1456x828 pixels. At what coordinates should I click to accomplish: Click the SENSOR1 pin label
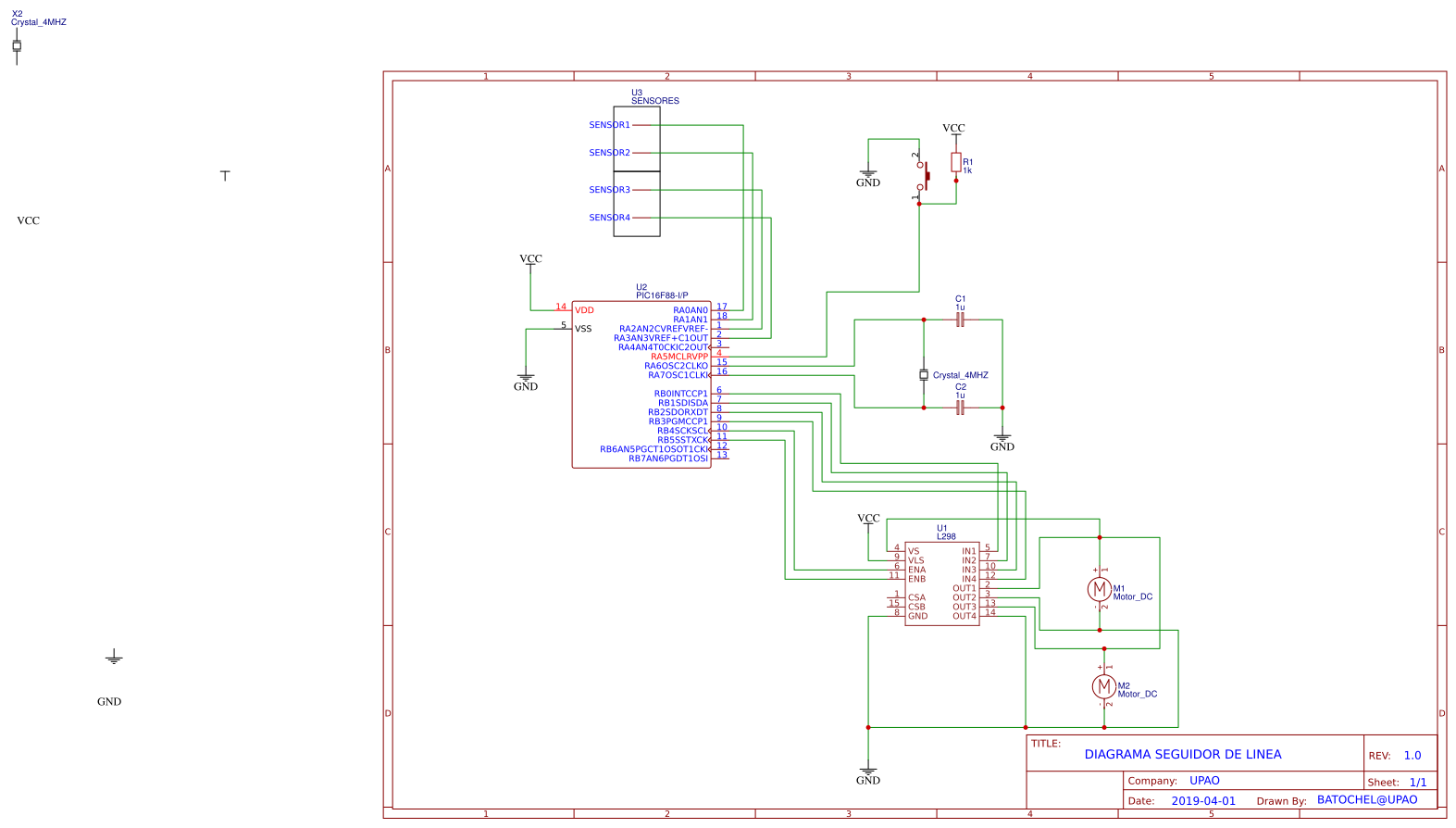pos(609,125)
